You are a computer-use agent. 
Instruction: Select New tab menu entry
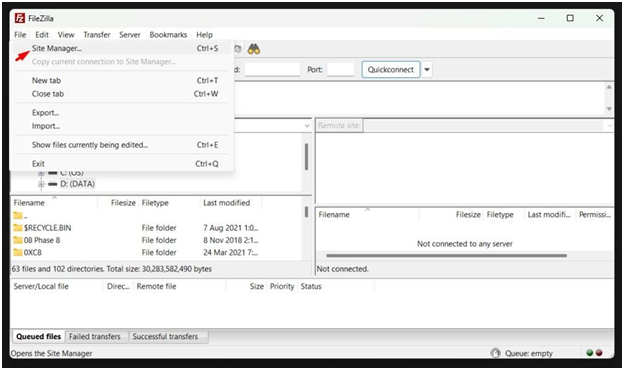121,80
